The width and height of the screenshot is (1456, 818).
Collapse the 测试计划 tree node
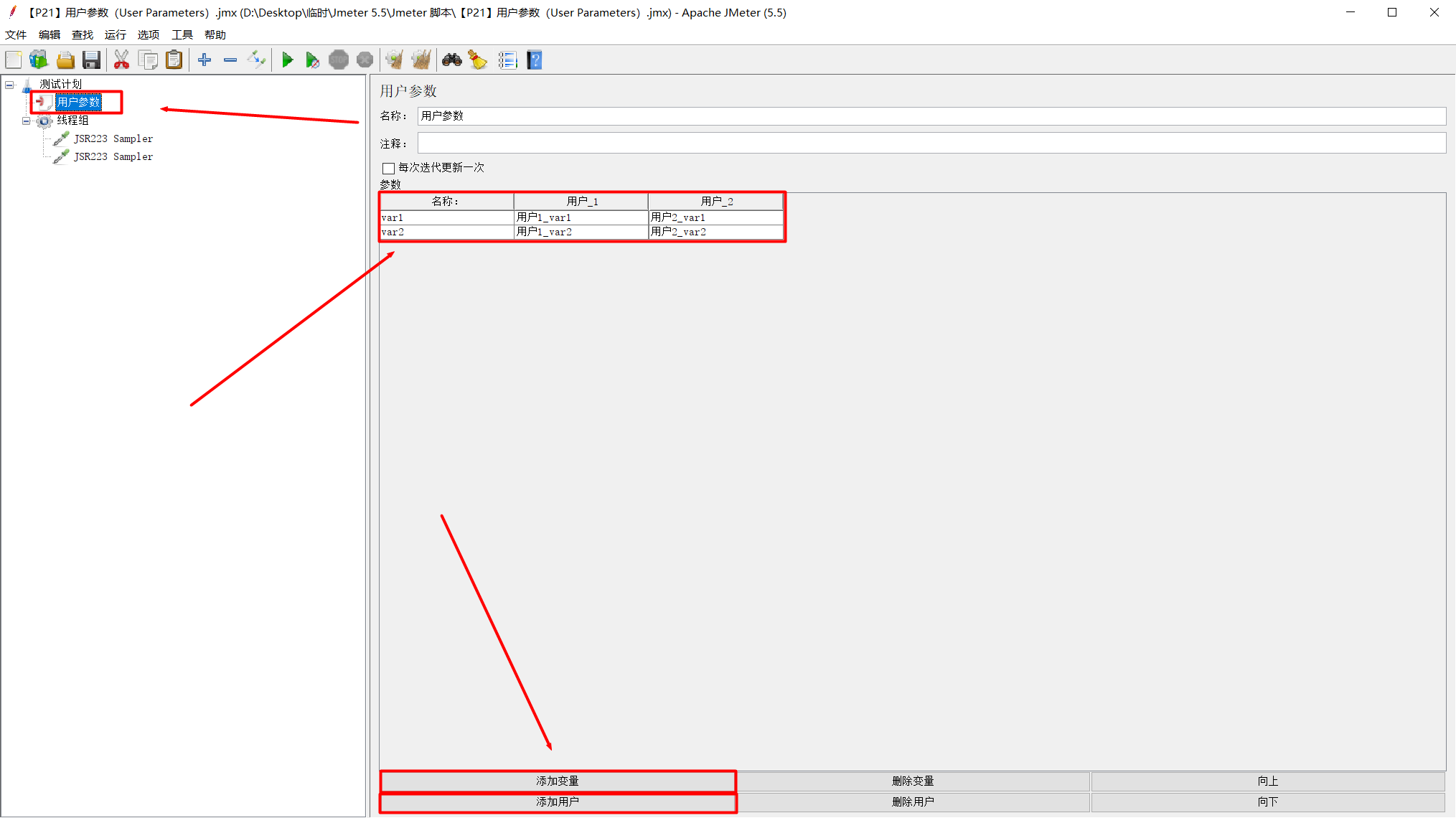coord(10,85)
